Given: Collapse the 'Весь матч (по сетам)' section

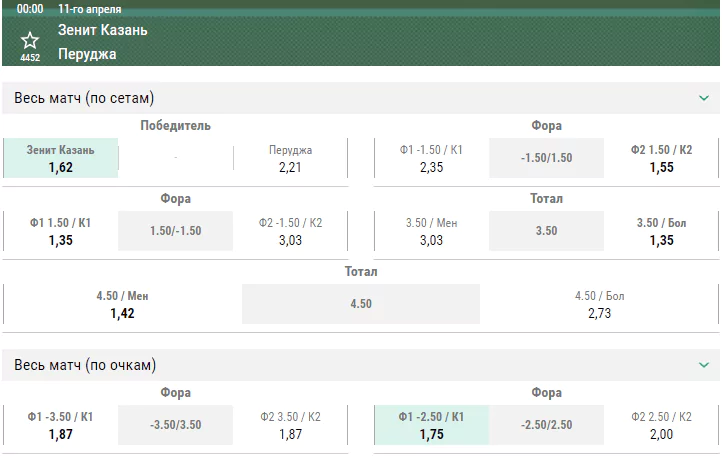Looking at the screenshot, I should tap(704, 98).
